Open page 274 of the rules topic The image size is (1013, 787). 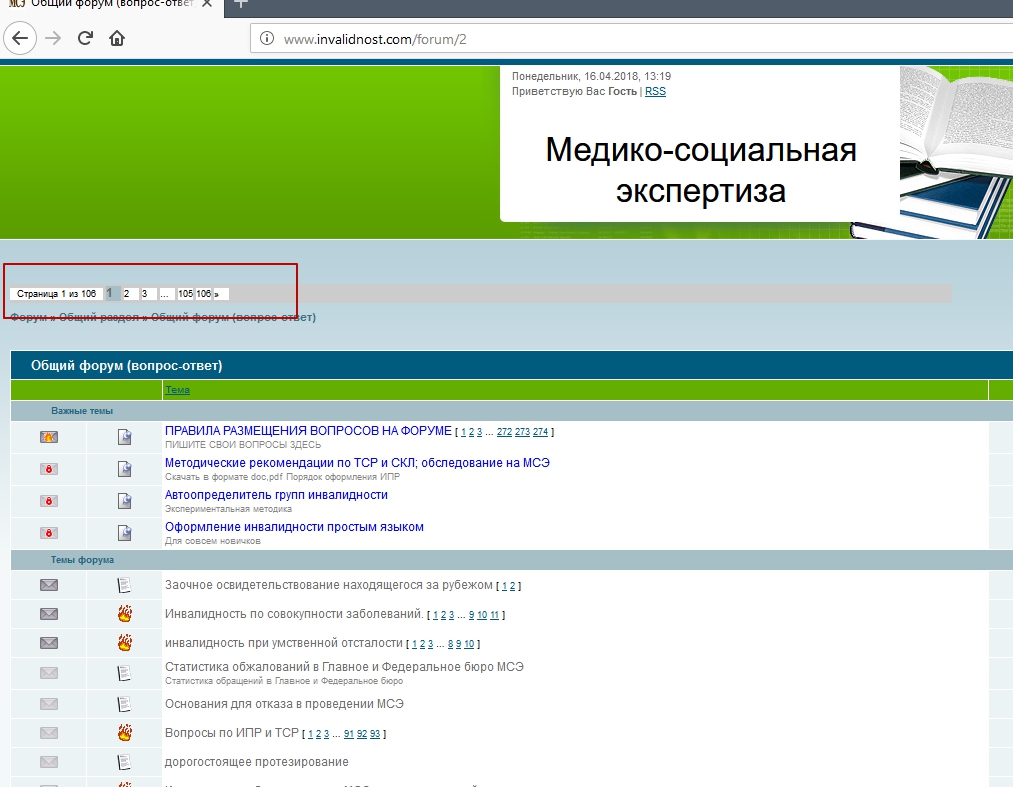[x=540, y=432]
